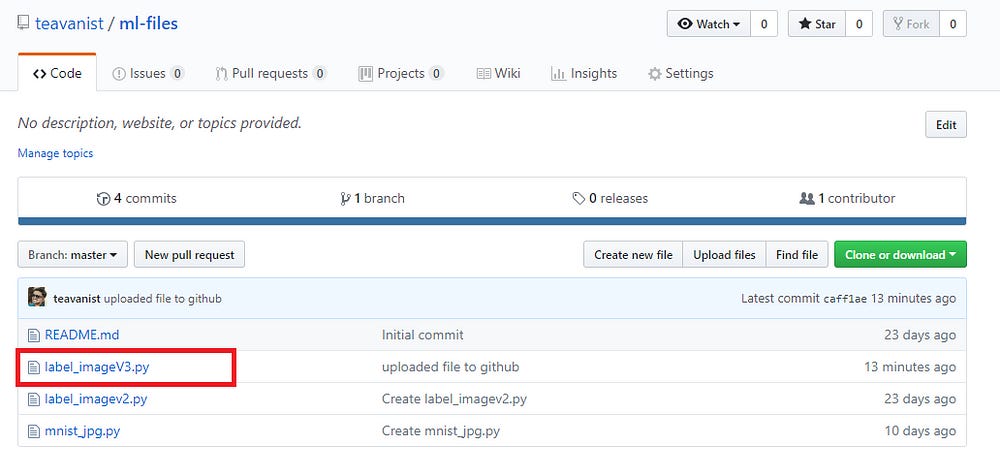Click the Fork button

(x=911, y=24)
